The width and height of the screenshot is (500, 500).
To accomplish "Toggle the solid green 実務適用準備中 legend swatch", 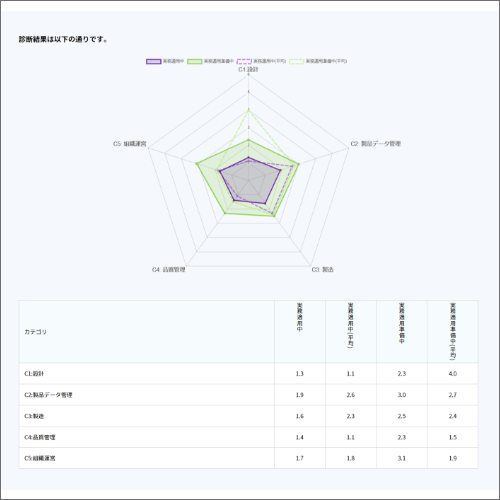I will pos(195,61).
